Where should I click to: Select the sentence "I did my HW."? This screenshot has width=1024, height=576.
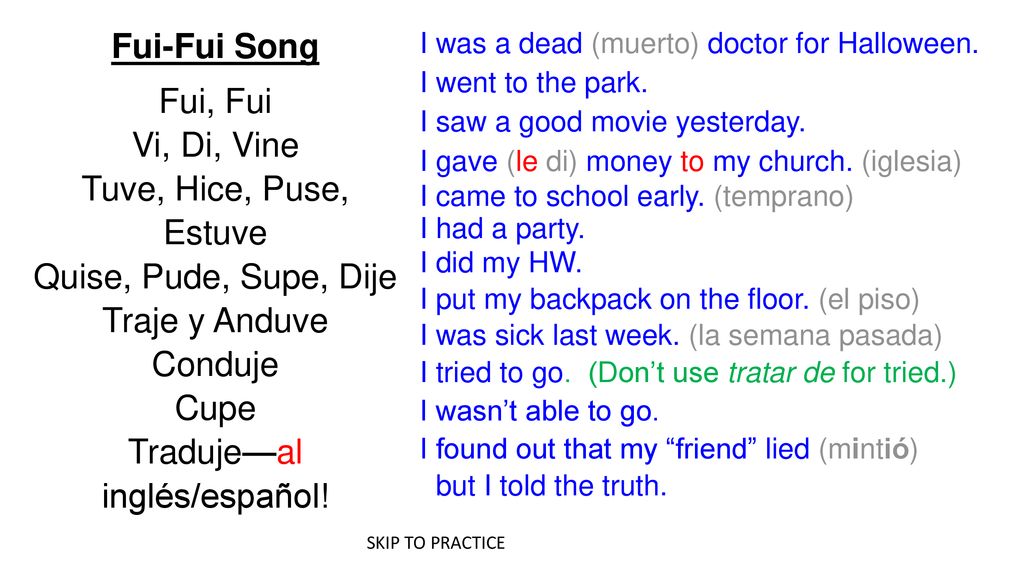pyautogui.click(x=501, y=263)
